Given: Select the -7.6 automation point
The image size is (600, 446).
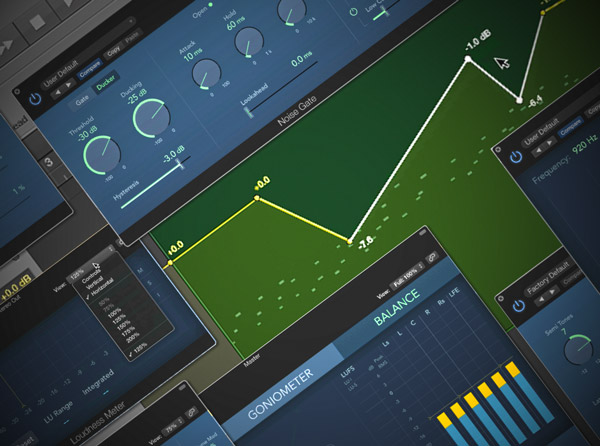Looking at the screenshot, I should (x=349, y=241).
